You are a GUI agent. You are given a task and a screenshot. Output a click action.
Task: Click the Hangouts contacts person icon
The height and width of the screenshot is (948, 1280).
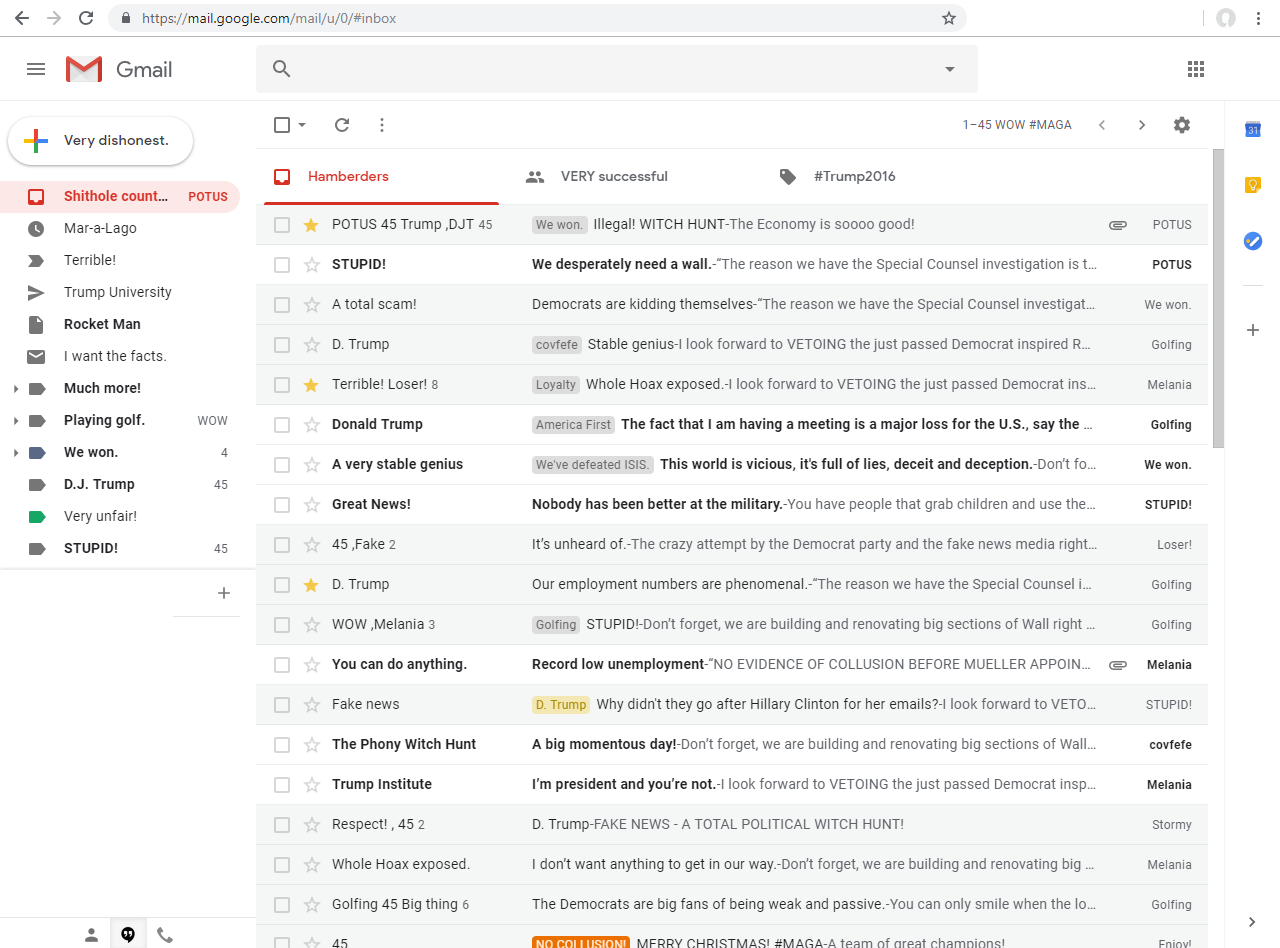[91, 935]
